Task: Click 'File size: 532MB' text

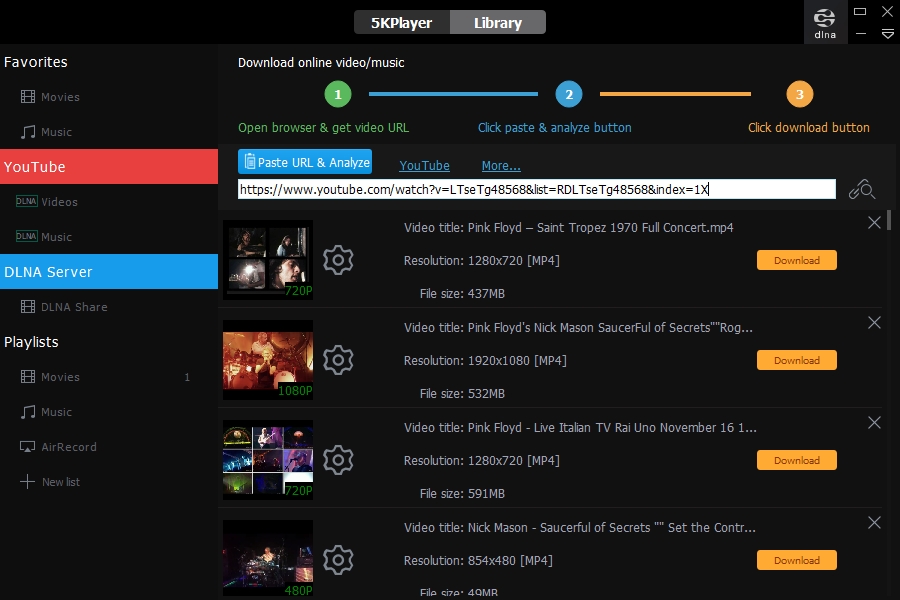Action: (x=462, y=394)
